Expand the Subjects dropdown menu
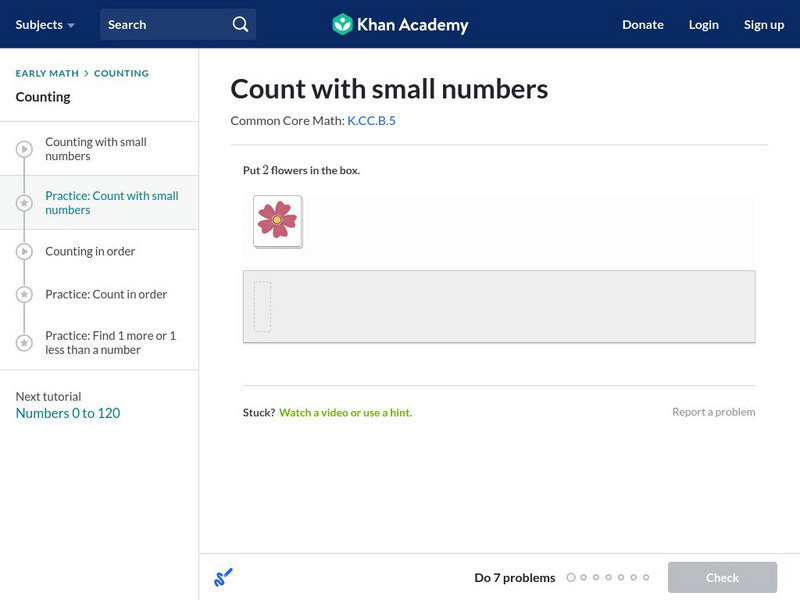 pos(45,24)
